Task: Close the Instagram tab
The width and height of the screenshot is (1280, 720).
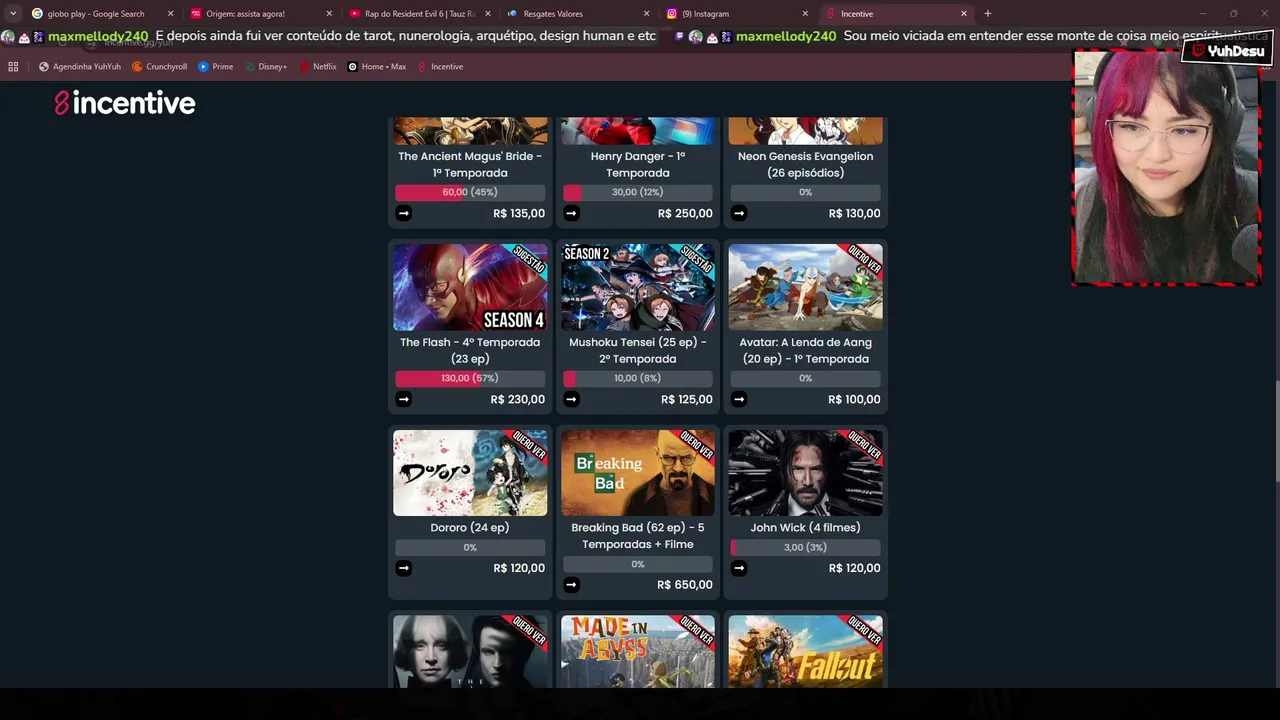Action: [x=805, y=14]
